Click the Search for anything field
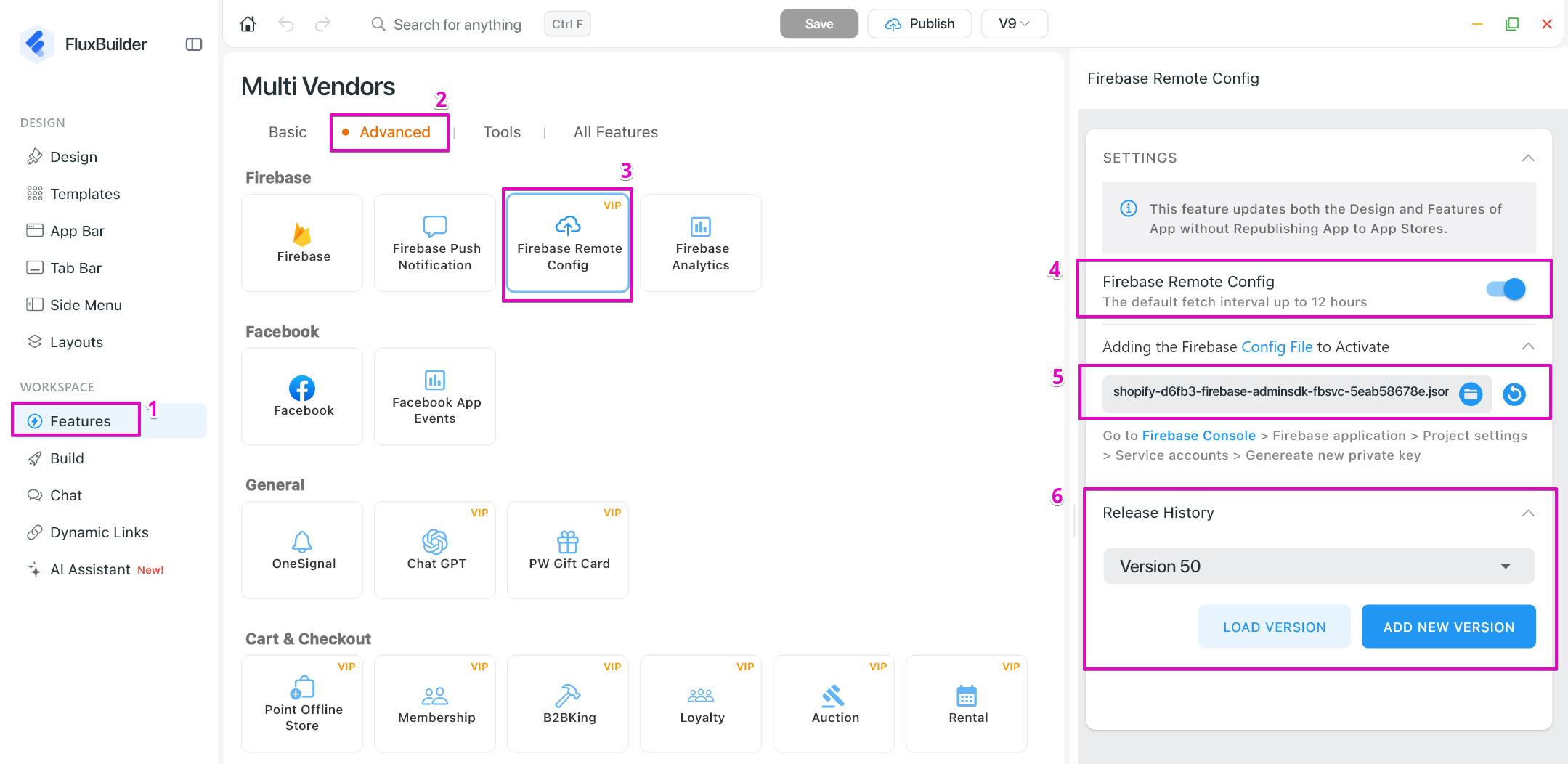The image size is (1568, 764). [x=458, y=25]
